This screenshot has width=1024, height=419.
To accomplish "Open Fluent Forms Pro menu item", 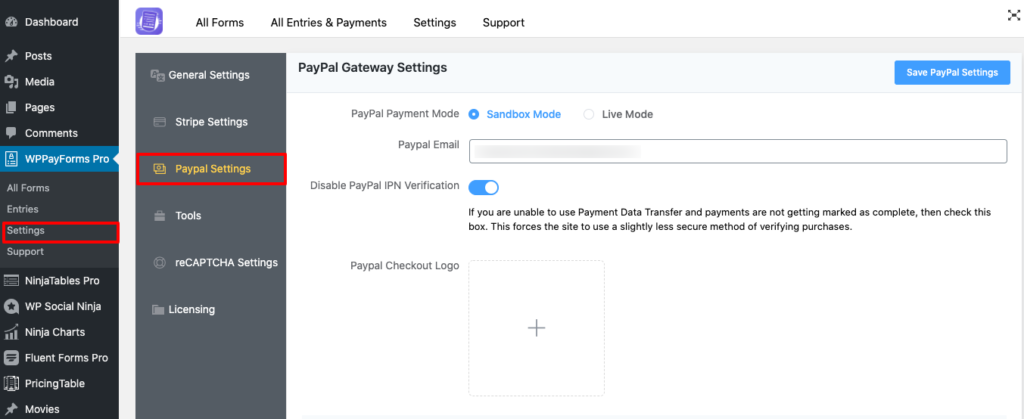I will [x=66, y=358].
